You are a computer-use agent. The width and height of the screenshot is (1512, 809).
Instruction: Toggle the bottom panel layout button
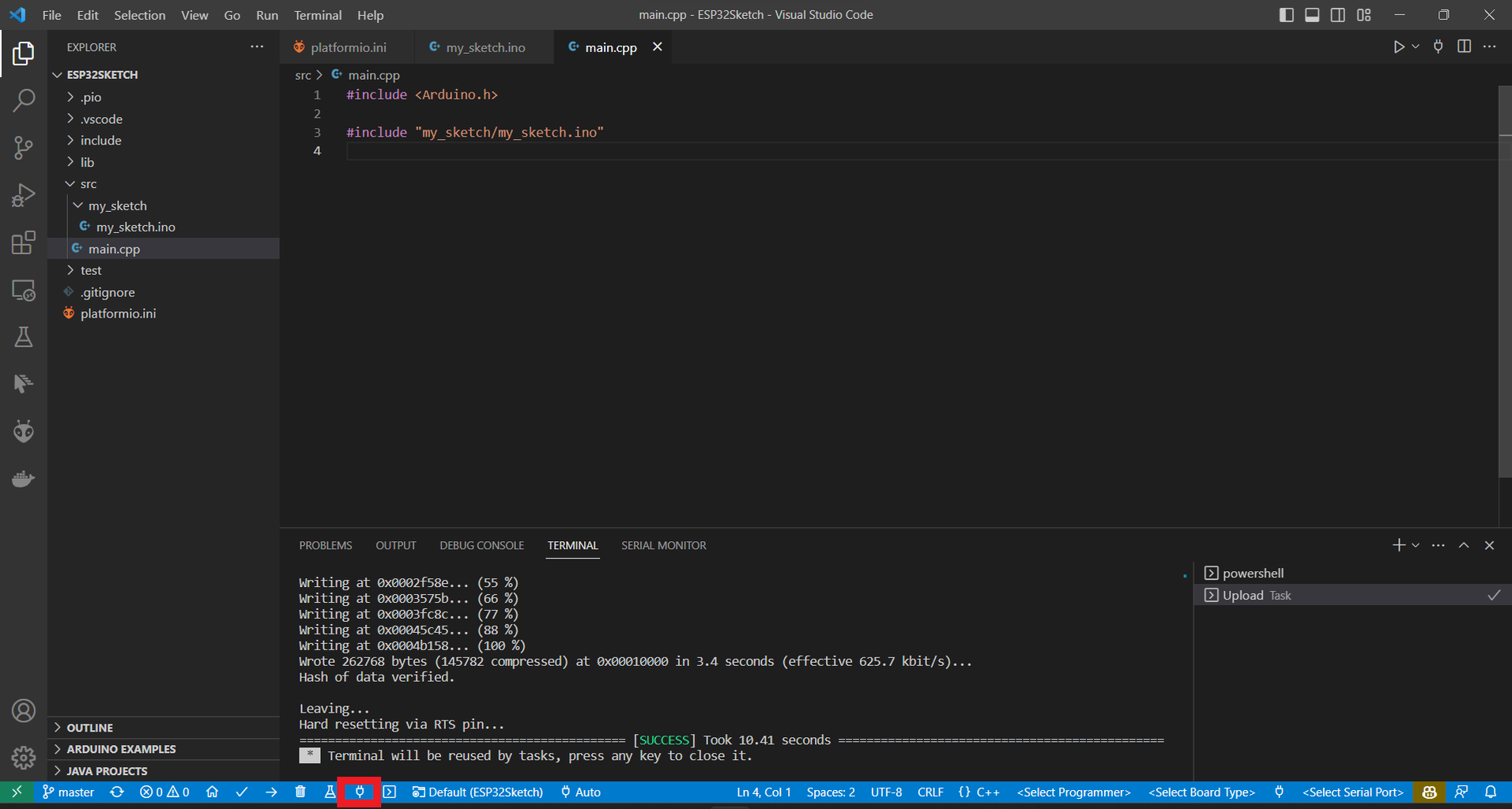tap(1312, 15)
